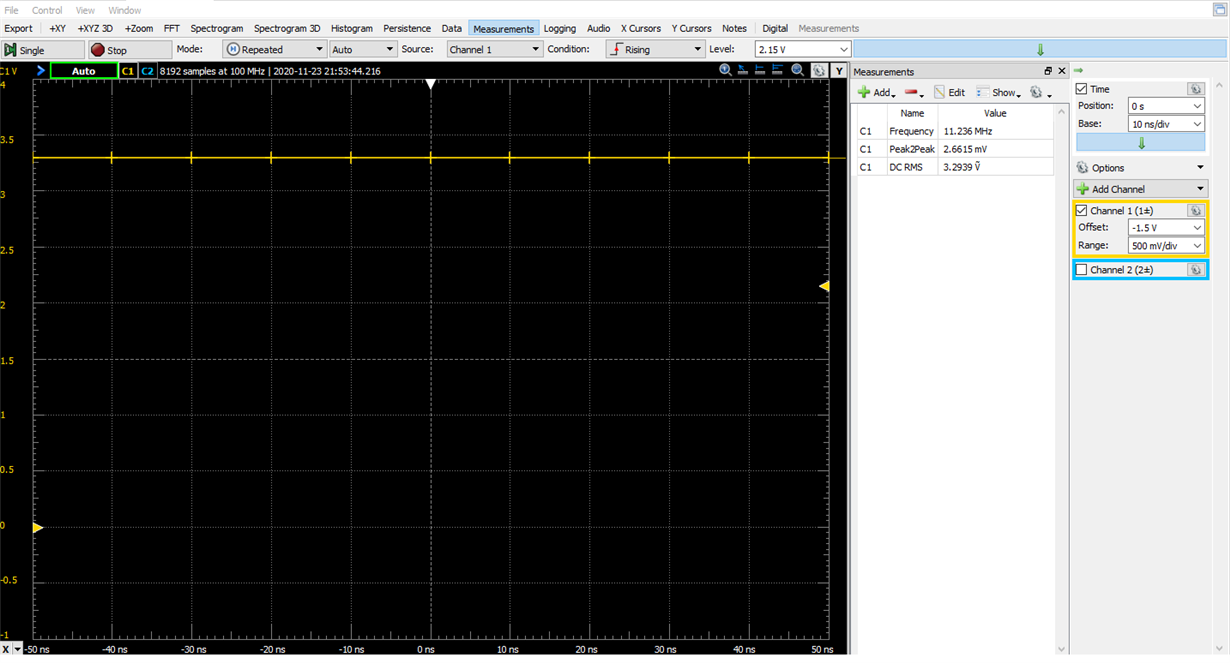Image resolution: width=1230 pixels, height=663 pixels.
Task: Toggle the Data view
Action: point(452,28)
